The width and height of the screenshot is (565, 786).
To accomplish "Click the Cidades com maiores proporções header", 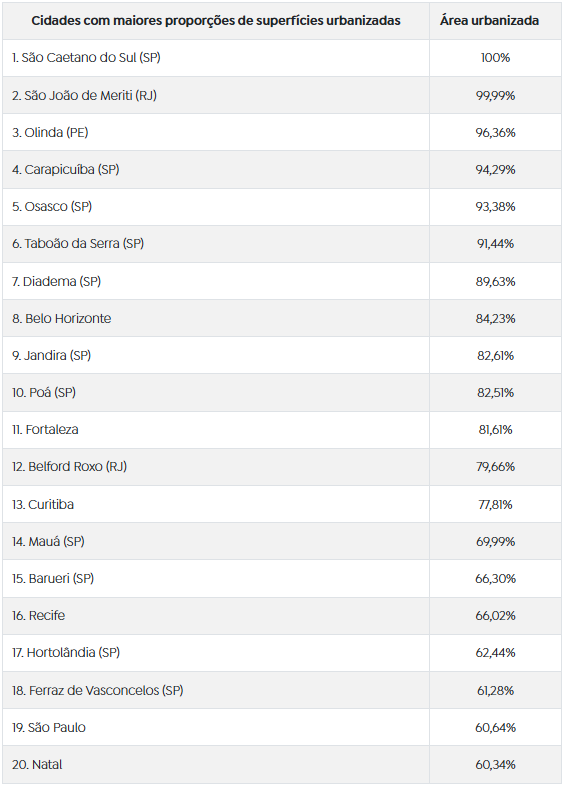I will coord(216,21).
